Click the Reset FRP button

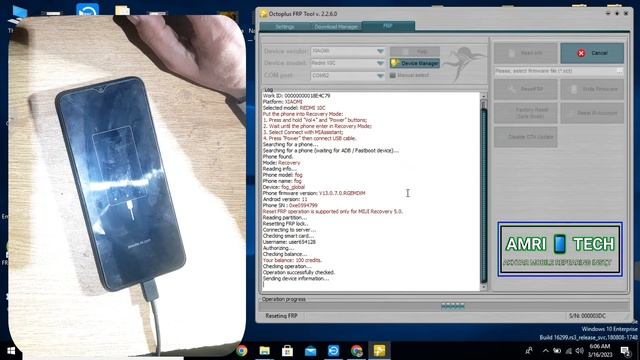pos(526,89)
